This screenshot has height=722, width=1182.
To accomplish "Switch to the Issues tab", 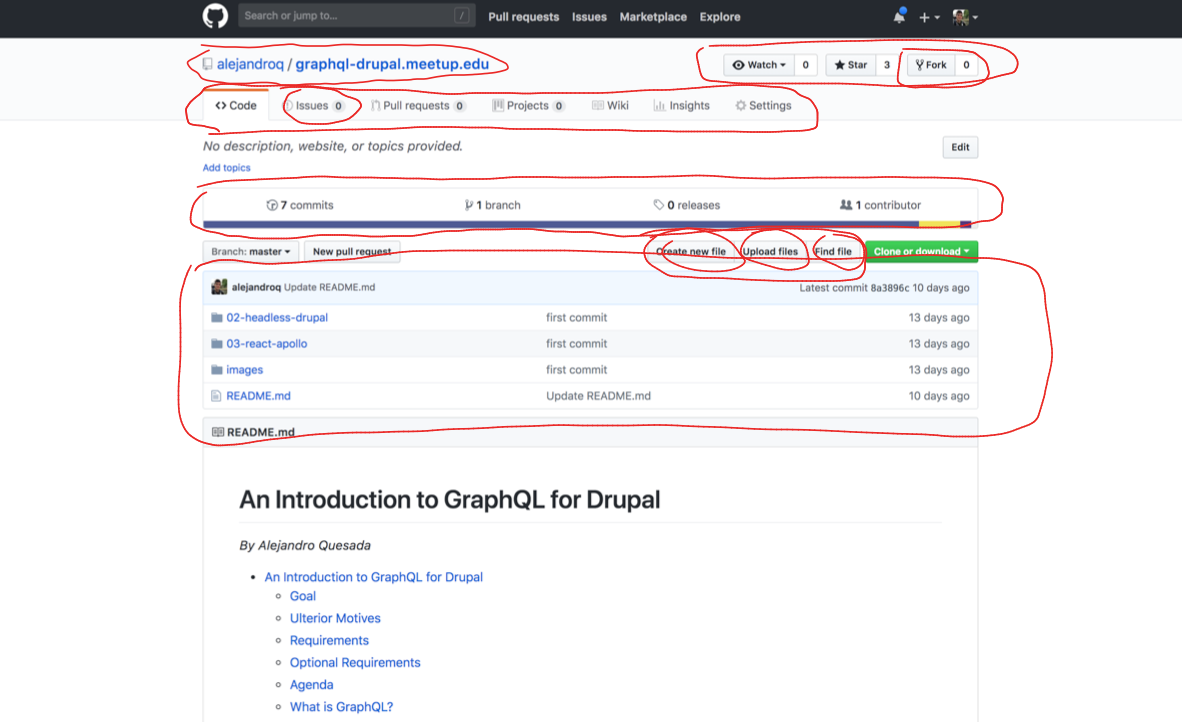I will (313, 106).
